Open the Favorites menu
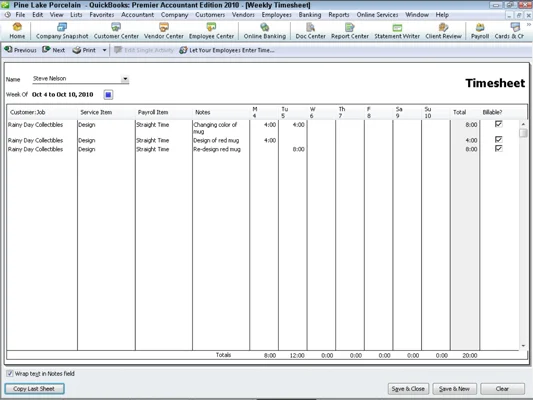This screenshot has height=400, width=533. 102,15
